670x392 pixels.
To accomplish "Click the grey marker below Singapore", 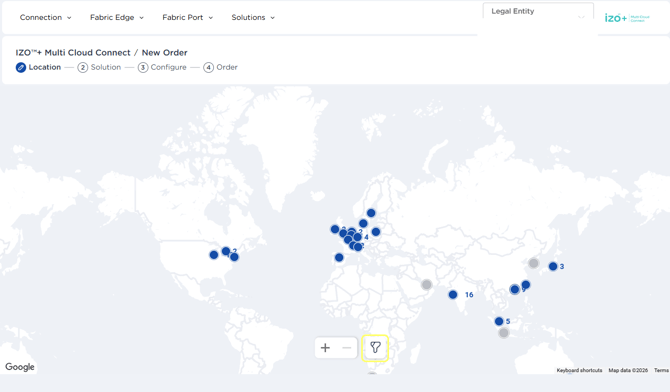I will 504,333.
